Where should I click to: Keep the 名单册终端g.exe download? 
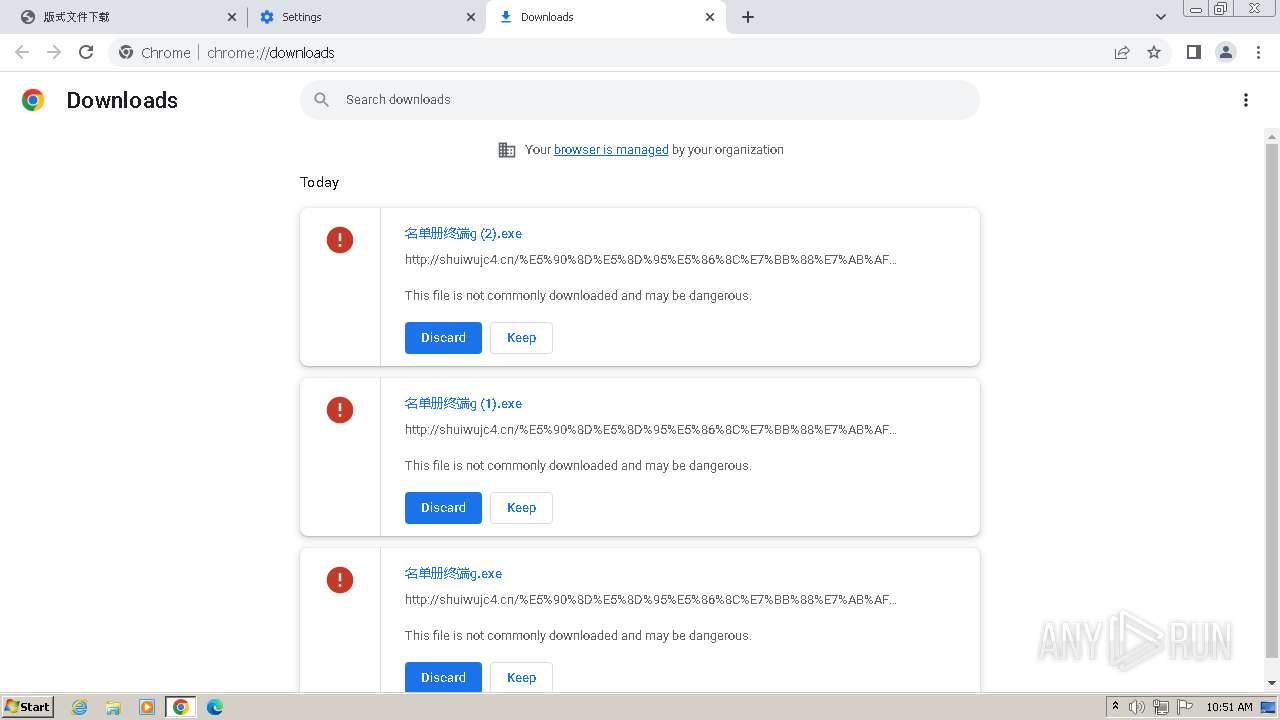pyautogui.click(x=521, y=678)
